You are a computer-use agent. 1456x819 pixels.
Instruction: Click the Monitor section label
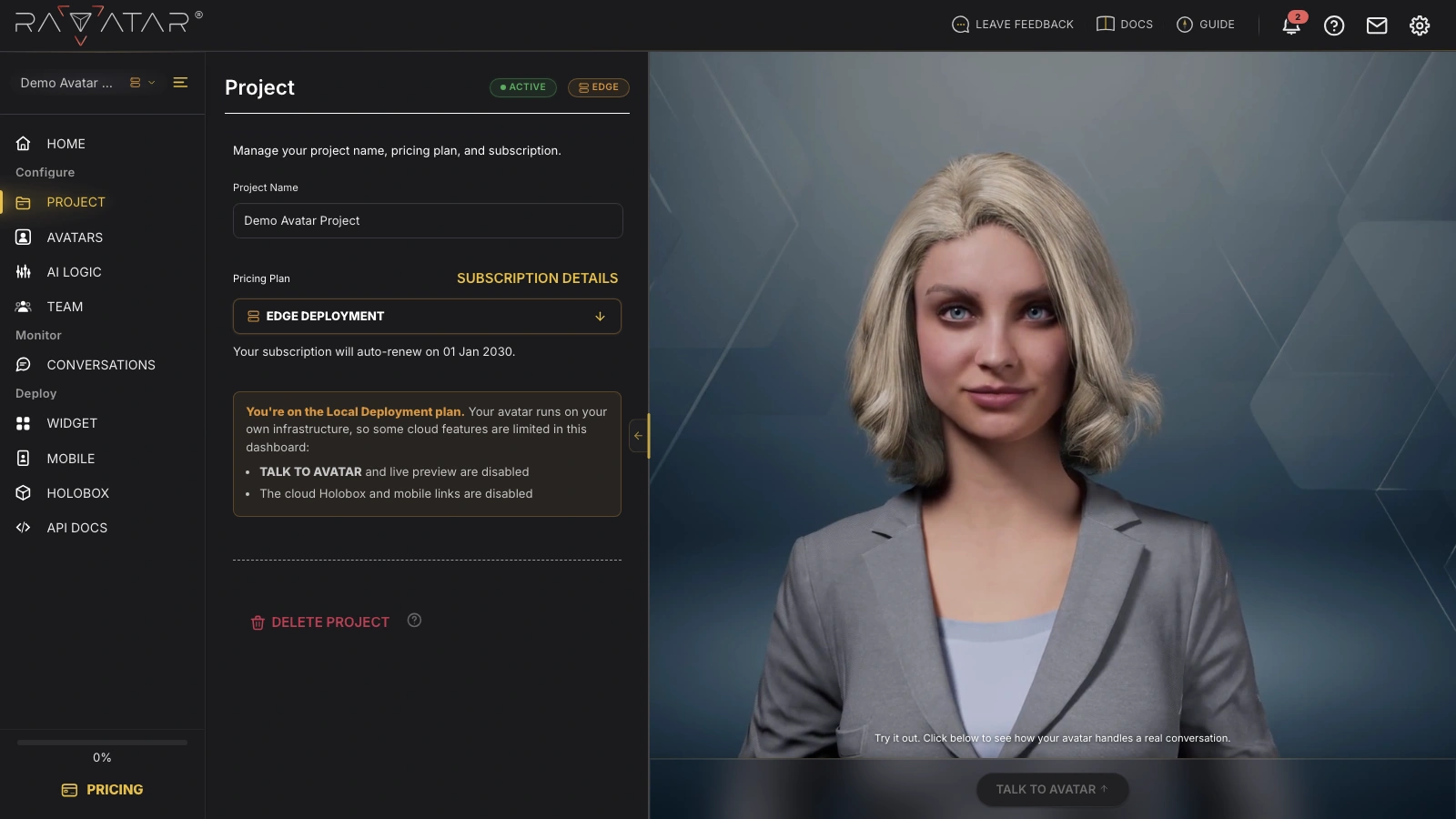pyautogui.click(x=38, y=336)
